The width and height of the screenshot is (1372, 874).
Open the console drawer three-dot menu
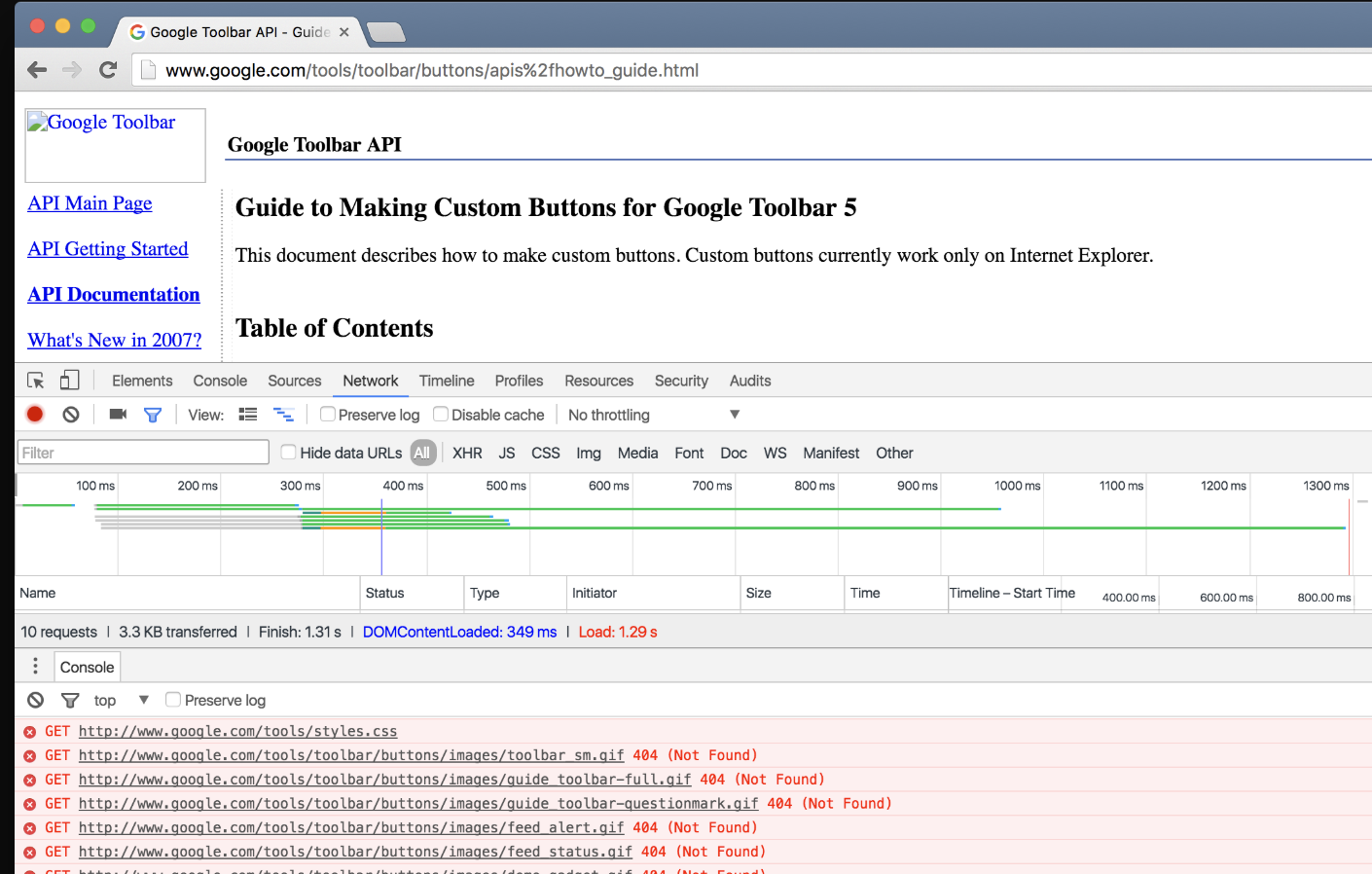[x=36, y=666]
